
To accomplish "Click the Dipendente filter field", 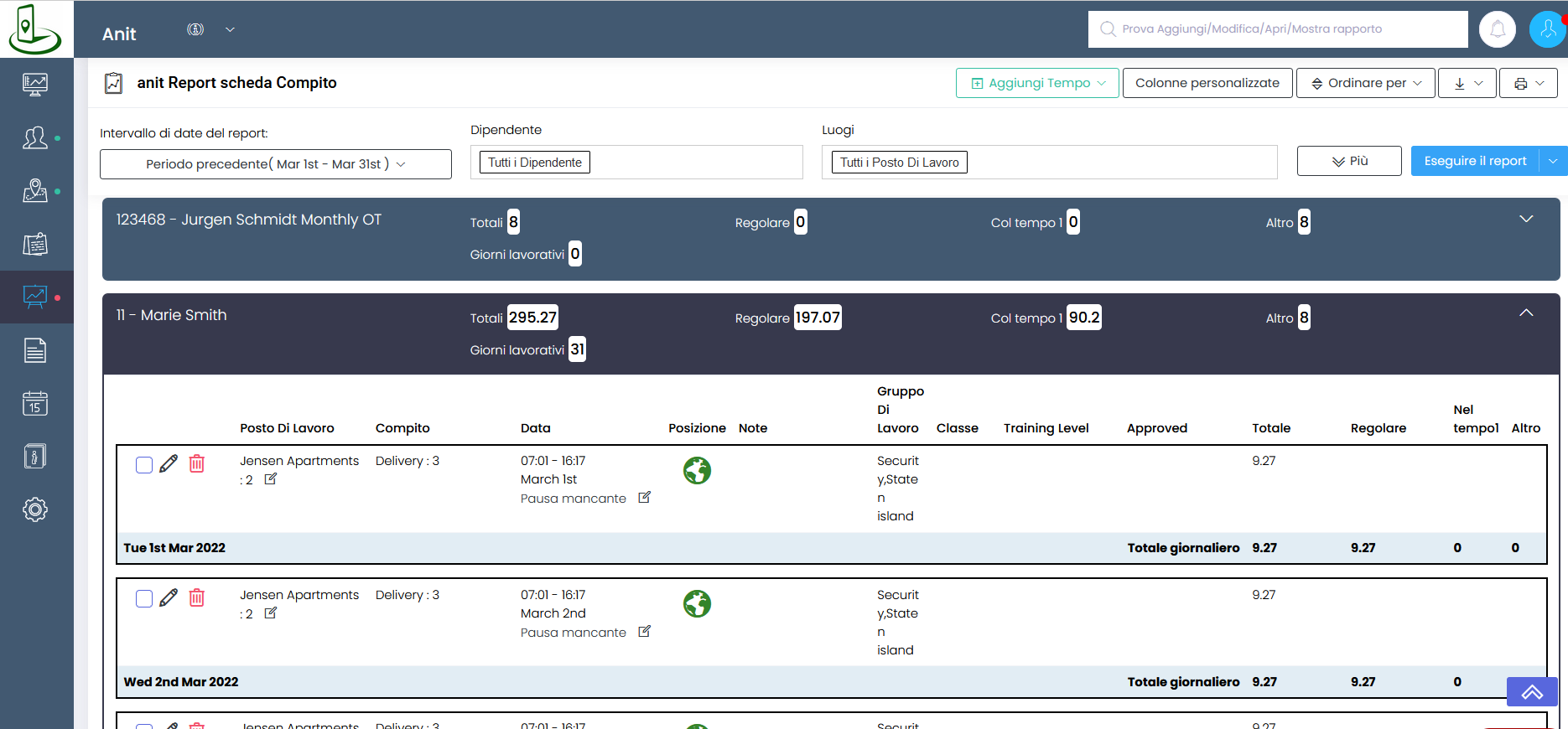I will [636, 163].
